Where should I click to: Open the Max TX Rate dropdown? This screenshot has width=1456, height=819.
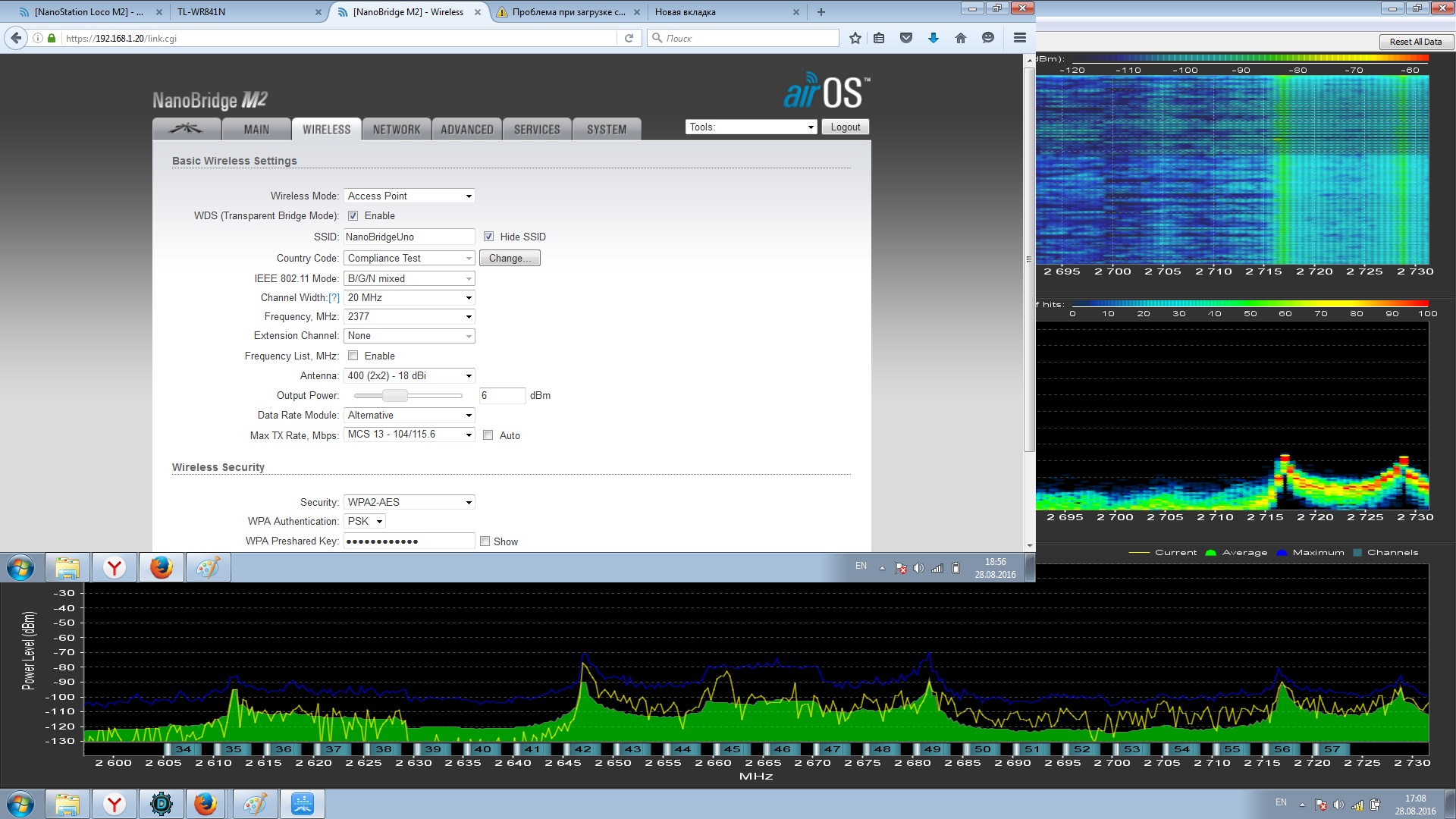[x=409, y=434]
